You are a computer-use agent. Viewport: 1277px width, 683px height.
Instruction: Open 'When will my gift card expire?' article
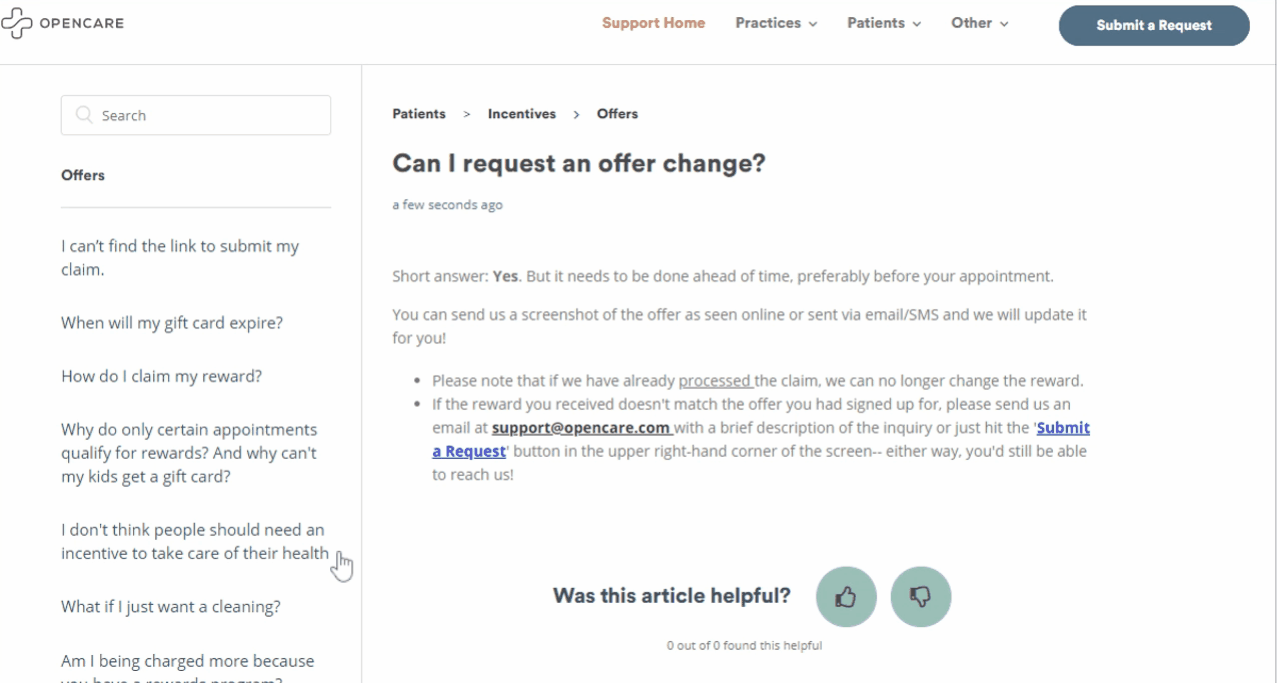click(172, 323)
